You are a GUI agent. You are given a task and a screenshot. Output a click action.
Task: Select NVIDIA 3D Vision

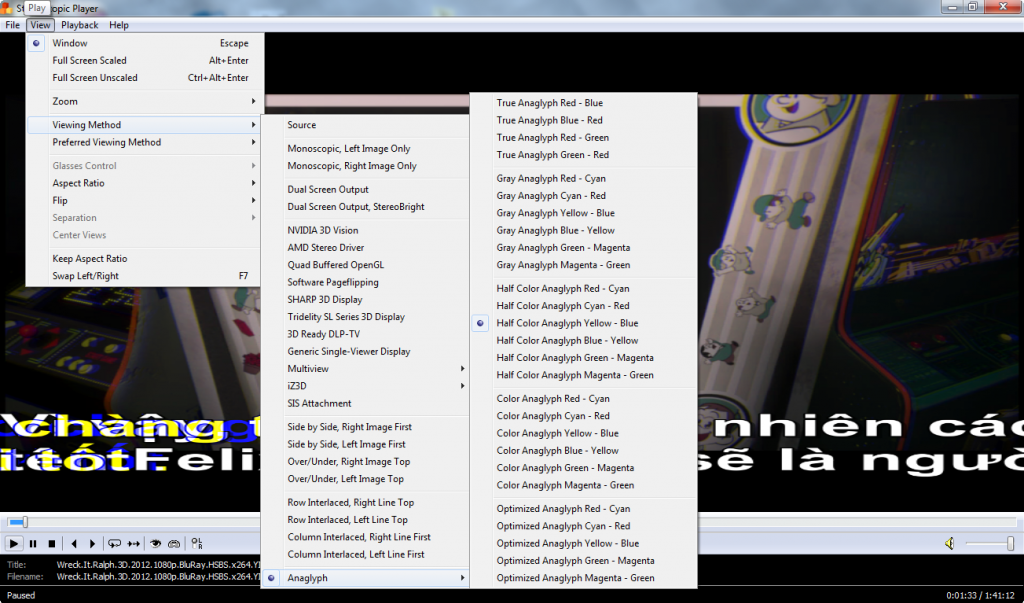tap(365, 230)
